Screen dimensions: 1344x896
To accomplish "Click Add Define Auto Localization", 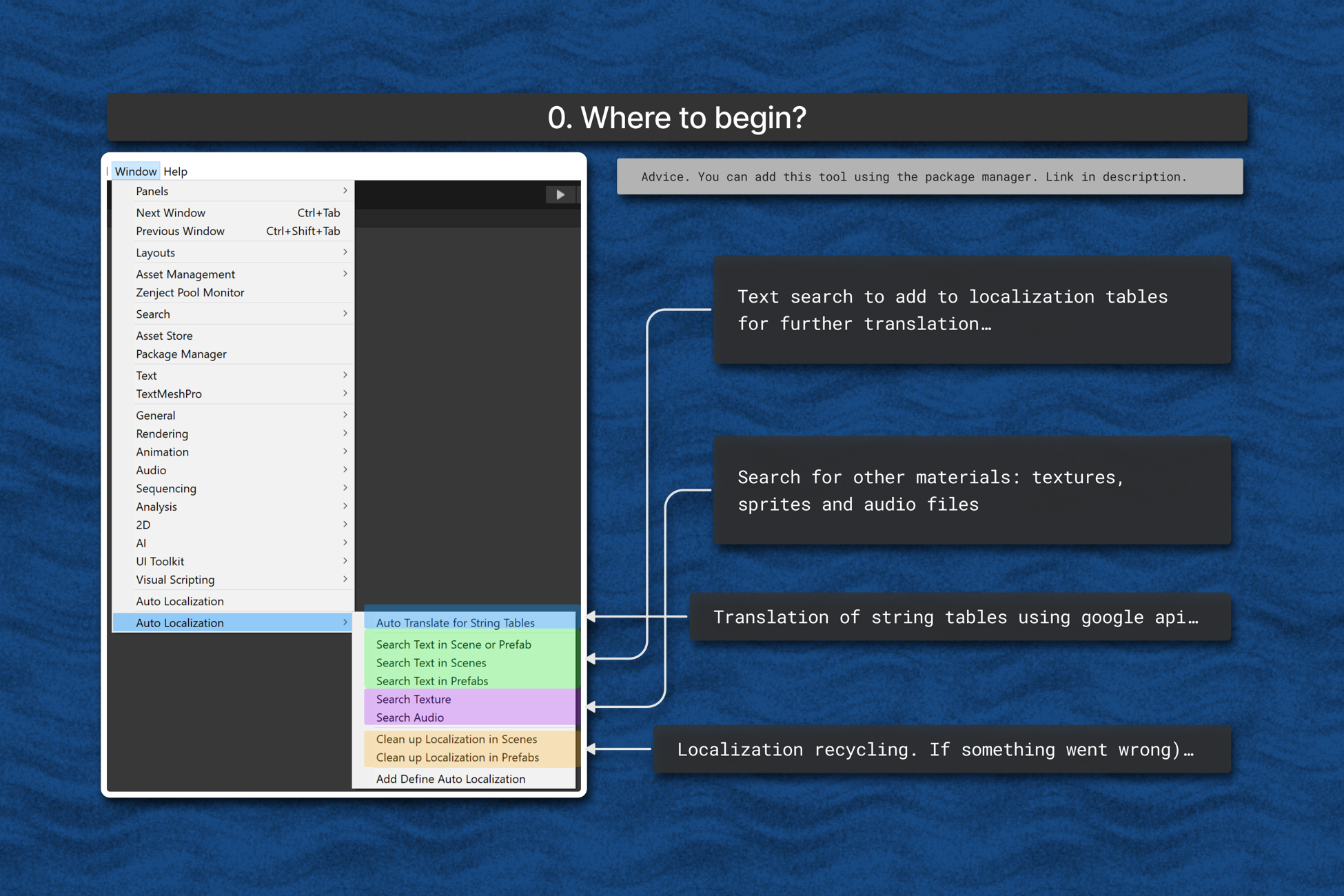I will [451, 779].
